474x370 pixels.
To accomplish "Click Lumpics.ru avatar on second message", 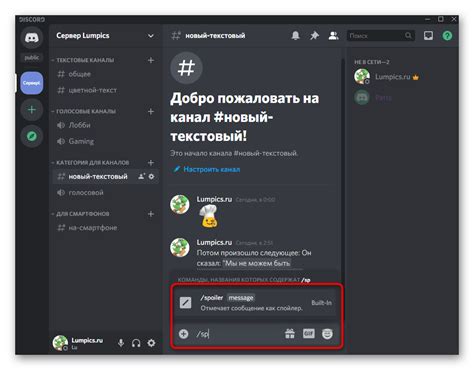I will [x=180, y=247].
